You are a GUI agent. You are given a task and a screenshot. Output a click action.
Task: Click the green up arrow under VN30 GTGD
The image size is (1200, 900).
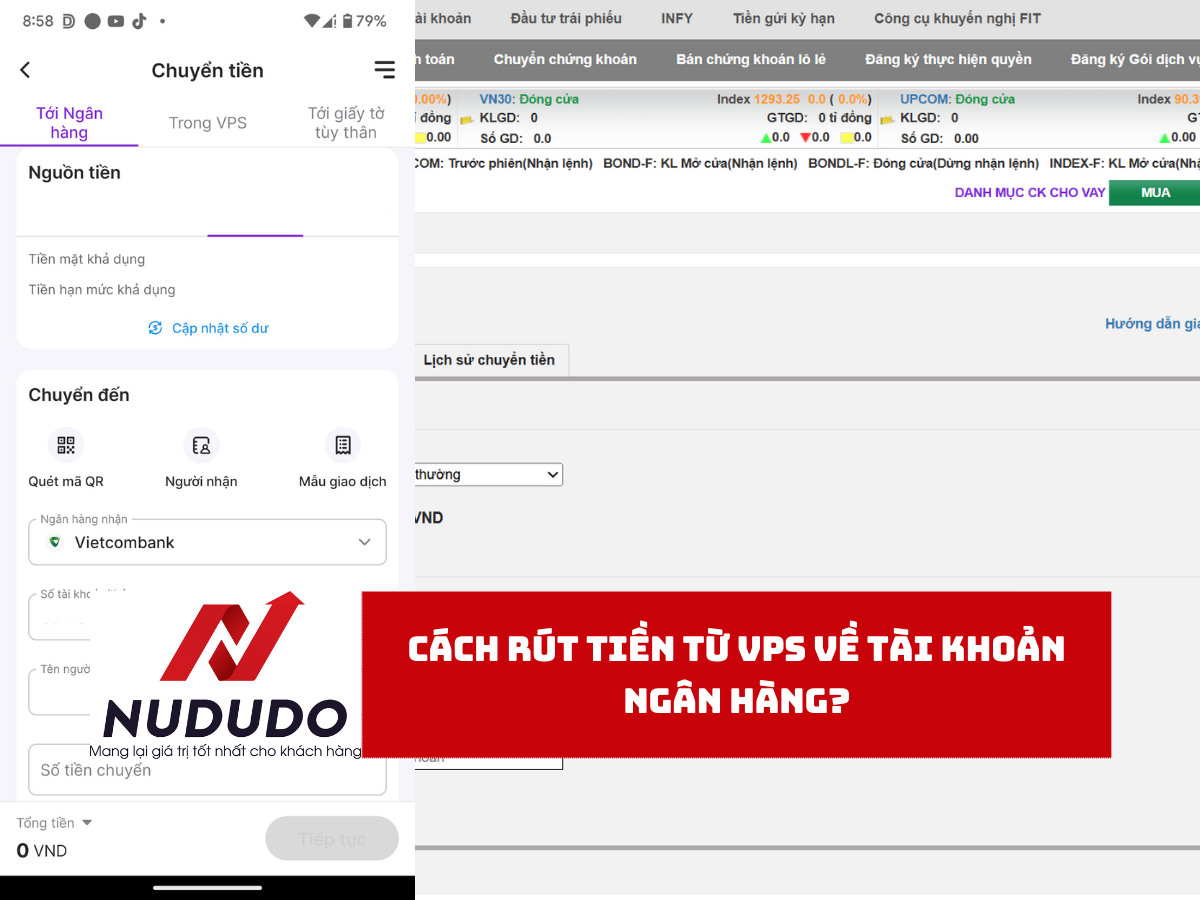pyautogui.click(x=766, y=138)
